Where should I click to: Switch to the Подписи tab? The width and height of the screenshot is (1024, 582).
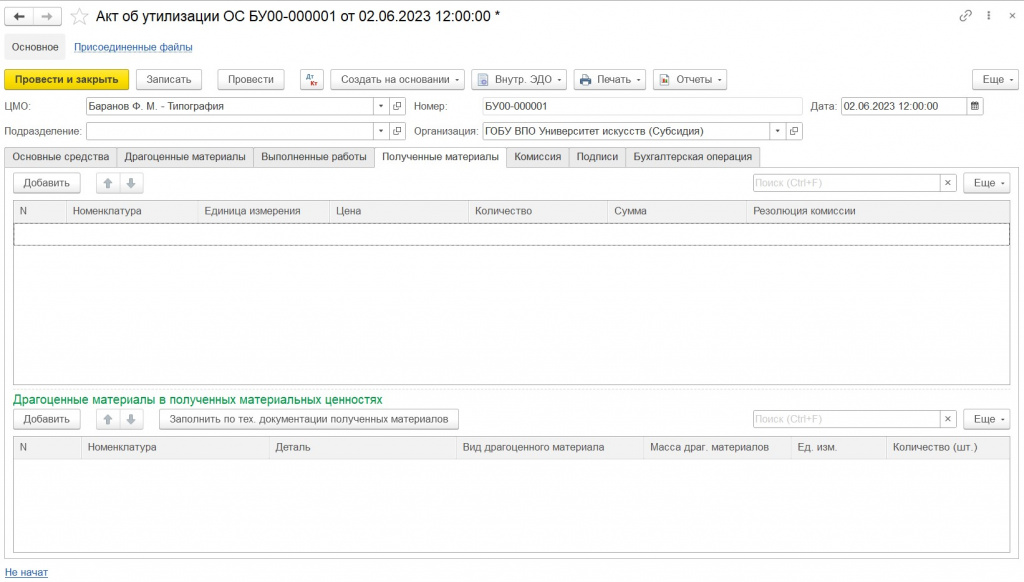click(597, 157)
